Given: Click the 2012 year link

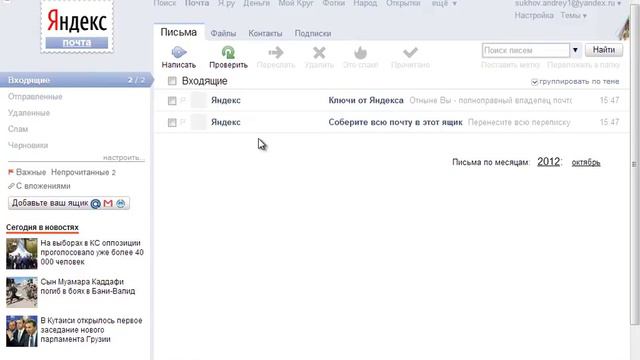Looking at the screenshot, I should click(548, 162).
